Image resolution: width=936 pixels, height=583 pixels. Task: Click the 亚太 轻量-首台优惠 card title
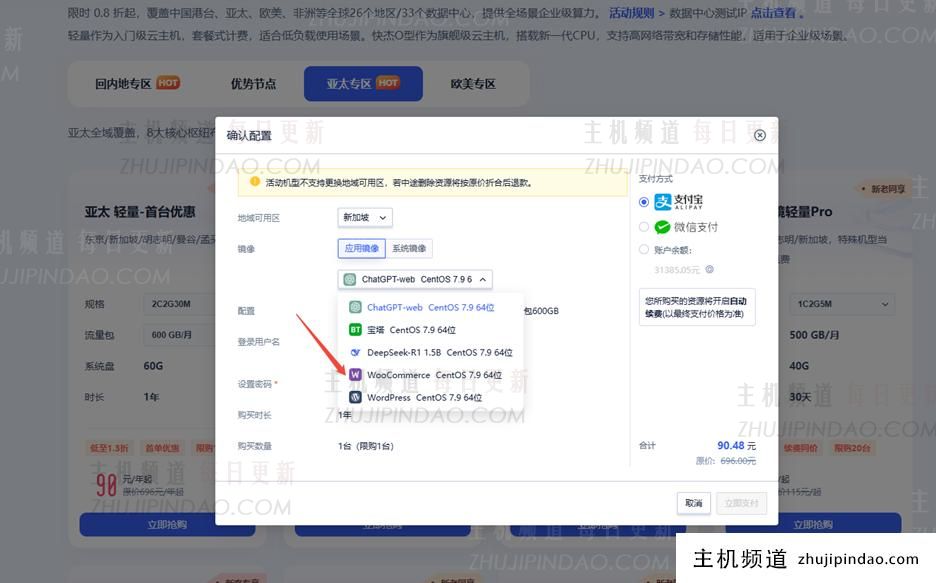pos(140,212)
